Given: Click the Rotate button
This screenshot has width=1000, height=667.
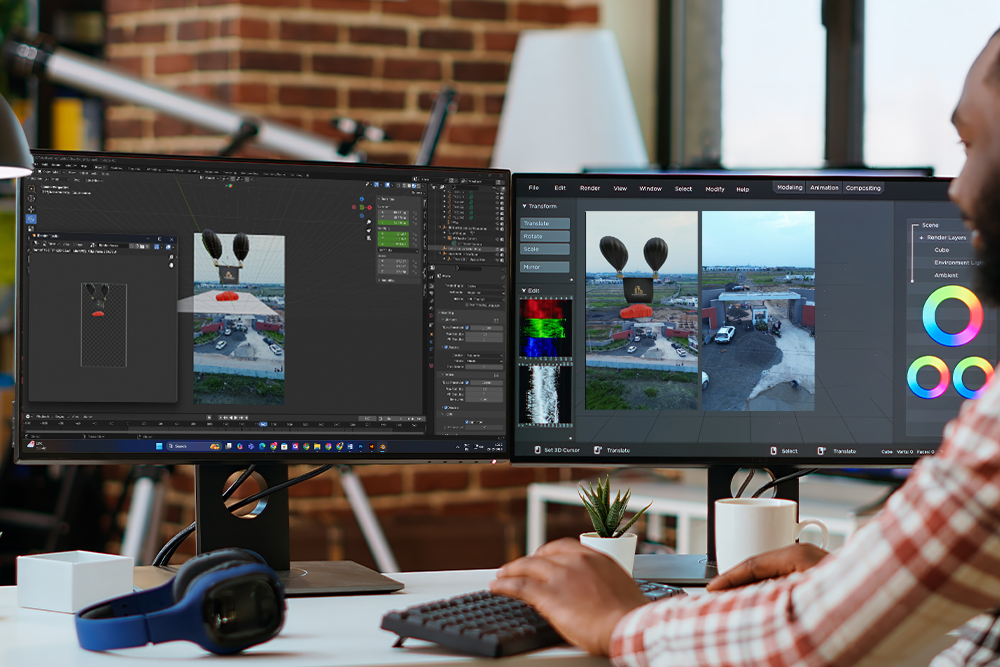Looking at the screenshot, I should point(545,236).
